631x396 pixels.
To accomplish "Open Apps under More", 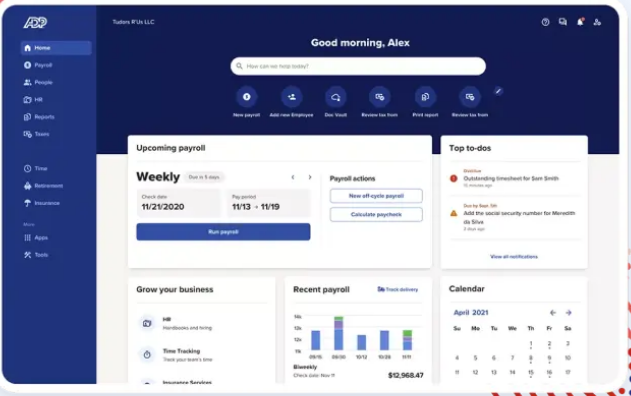I will click(x=36, y=237).
